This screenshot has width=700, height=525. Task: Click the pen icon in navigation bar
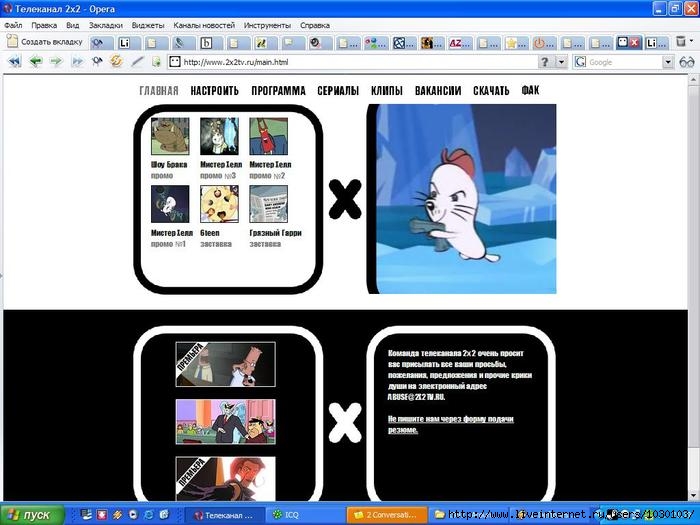click(x=137, y=61)
